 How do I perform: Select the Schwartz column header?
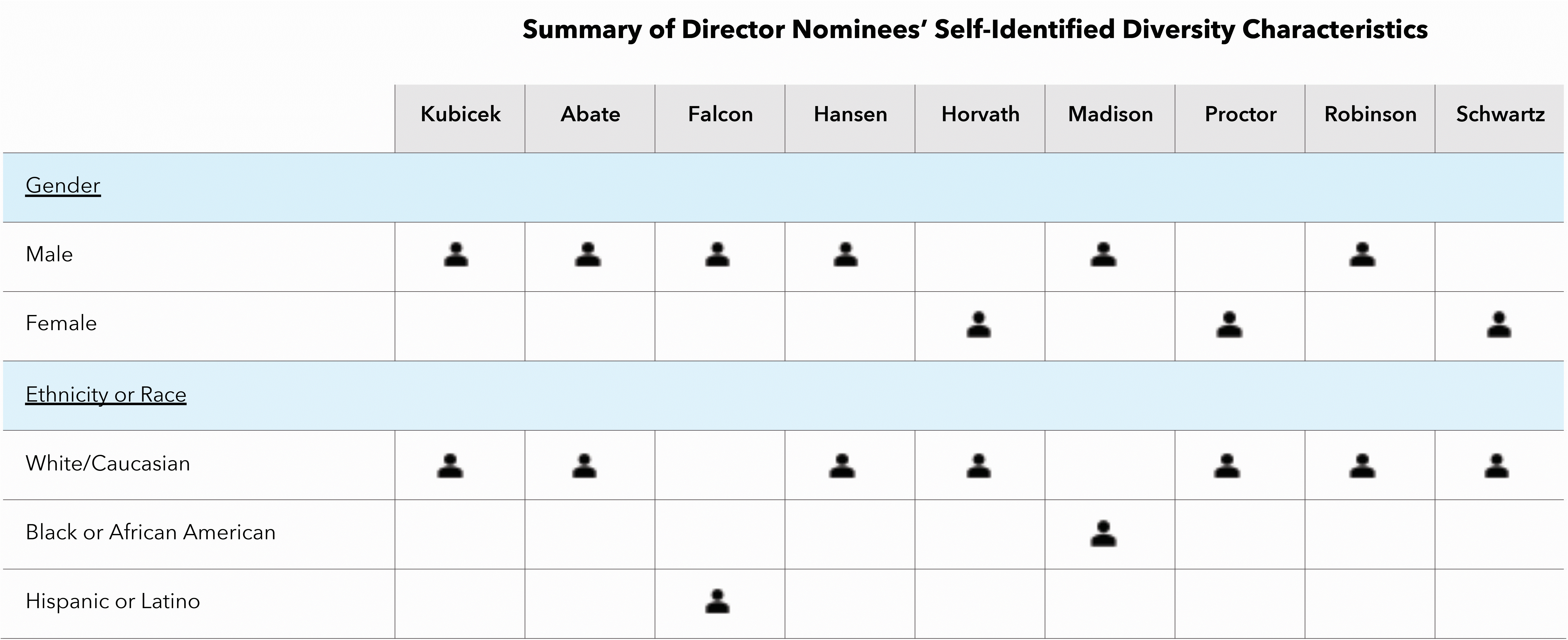[1500, 114]
